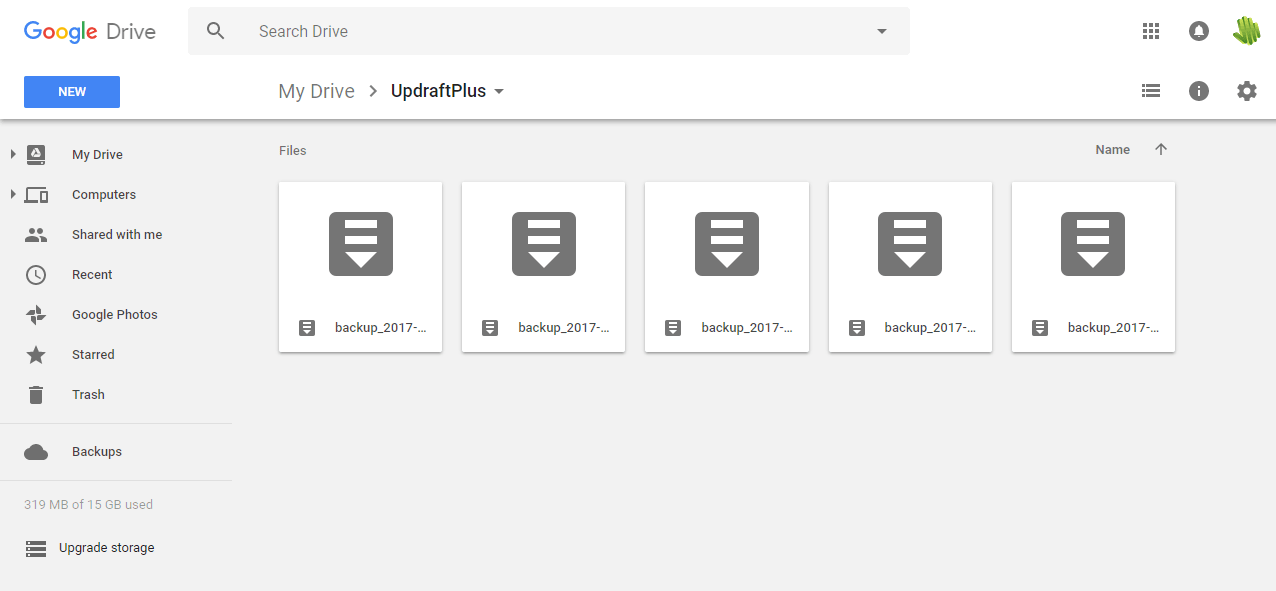Click the third file's small archive icon
1276x591 pixels.
point(673,328)
